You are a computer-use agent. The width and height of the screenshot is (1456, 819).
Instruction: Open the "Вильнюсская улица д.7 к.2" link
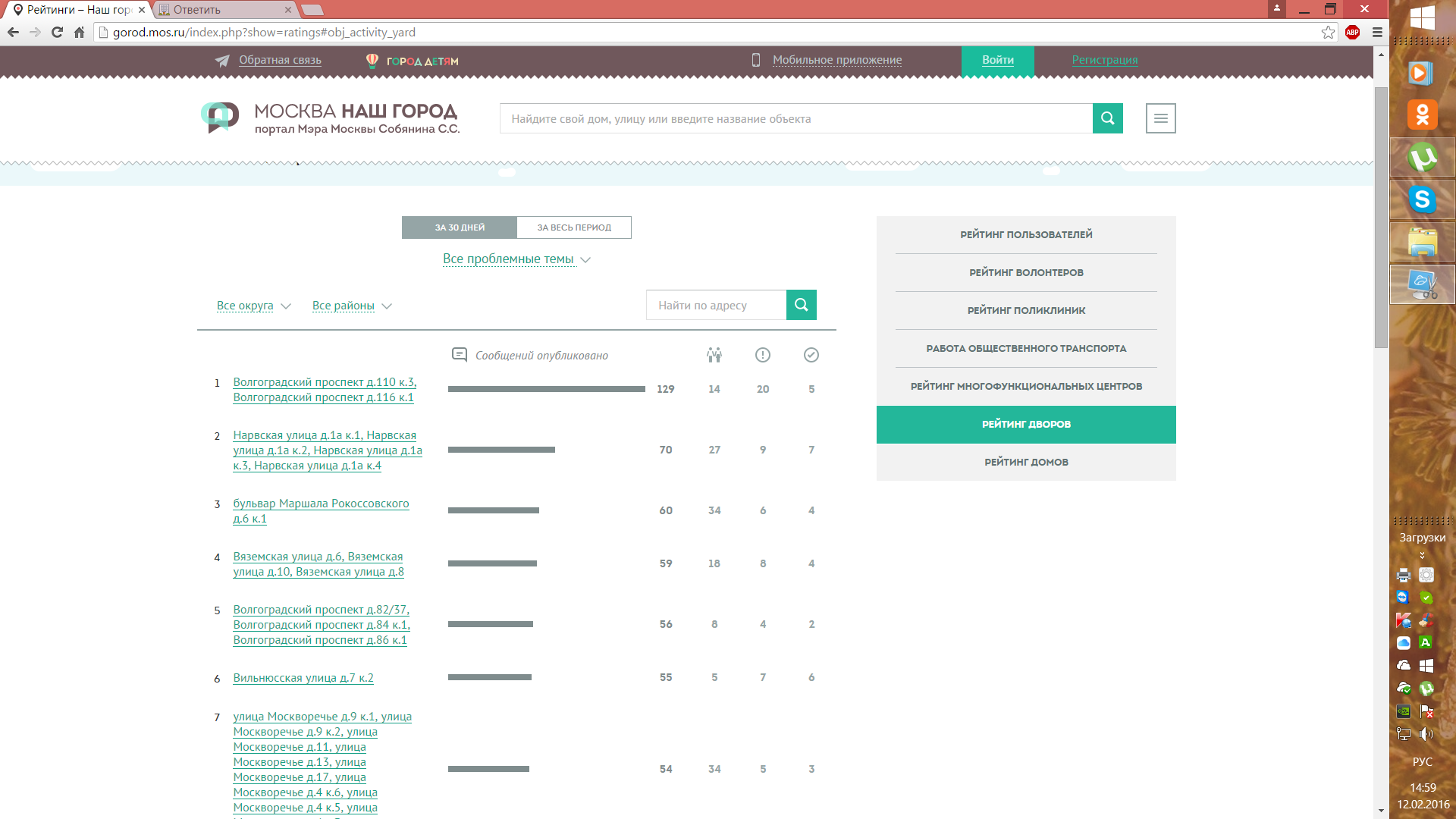click(303, 678)
